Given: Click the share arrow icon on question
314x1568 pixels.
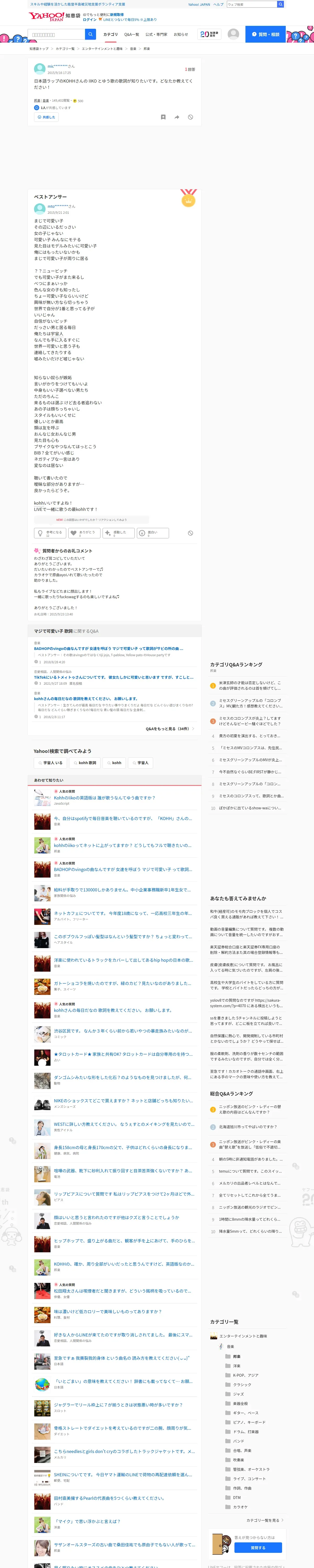Looking at the screenshot, I should click(x=177, y=117).
